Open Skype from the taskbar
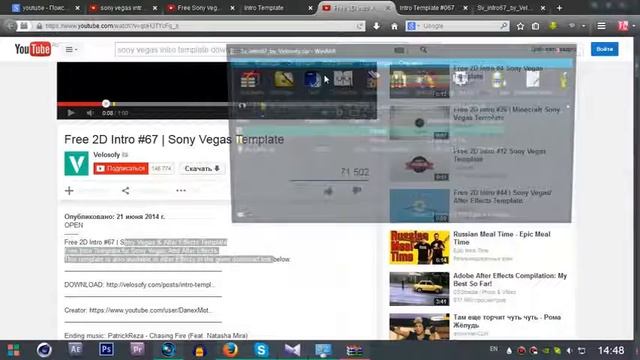The width and height of the screenshot is (640, 360). [261, 350]
